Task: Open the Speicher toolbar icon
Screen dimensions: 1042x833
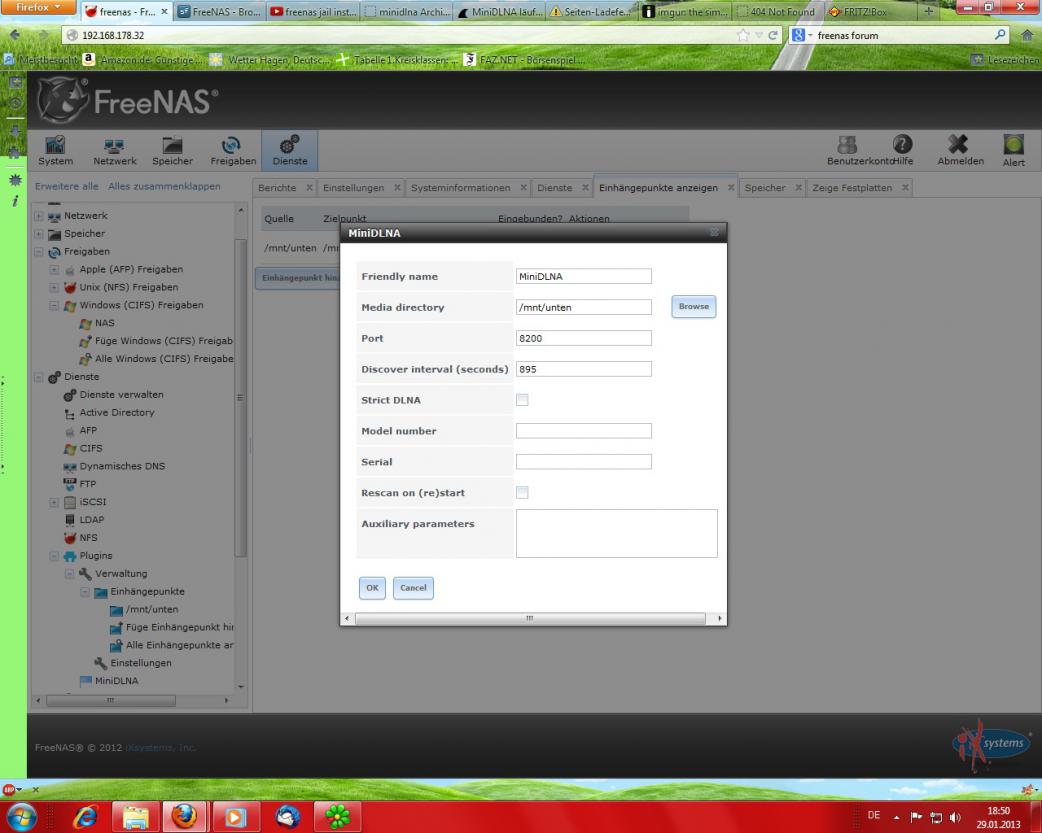Action: tap(172, 150)
